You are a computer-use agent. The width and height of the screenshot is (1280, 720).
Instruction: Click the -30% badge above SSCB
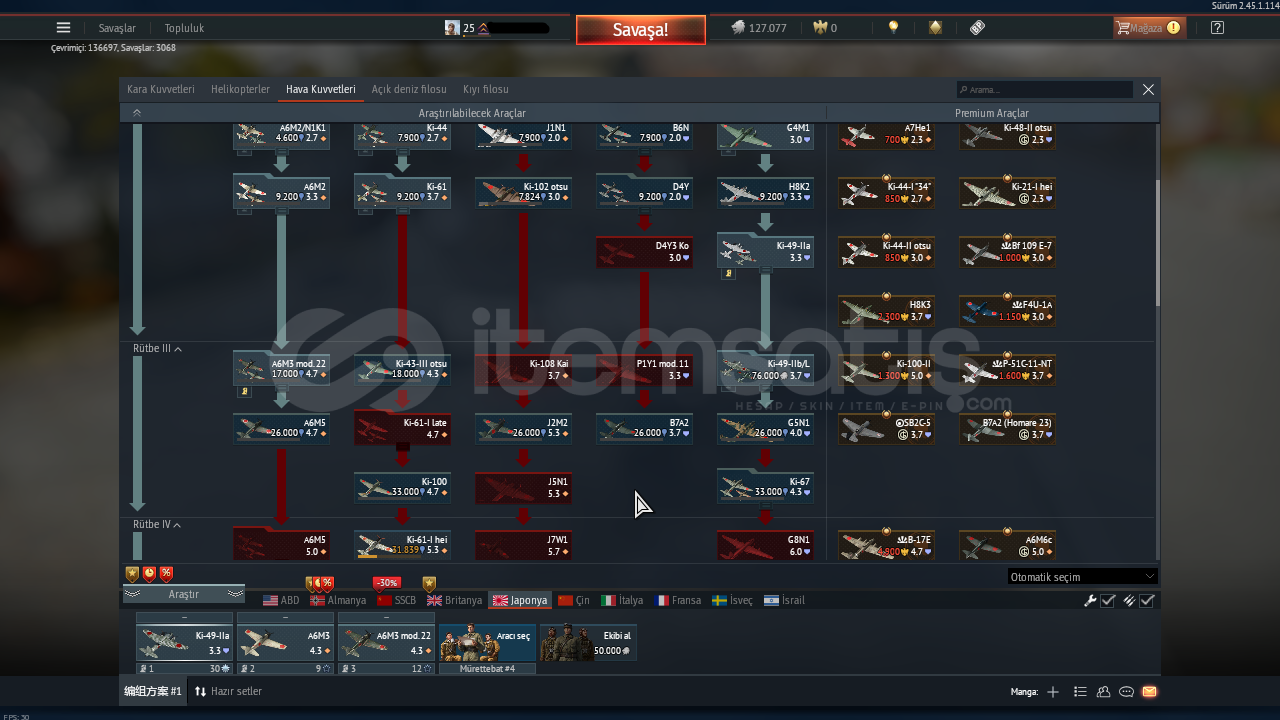pyautogui.click(x=386, y=583)
